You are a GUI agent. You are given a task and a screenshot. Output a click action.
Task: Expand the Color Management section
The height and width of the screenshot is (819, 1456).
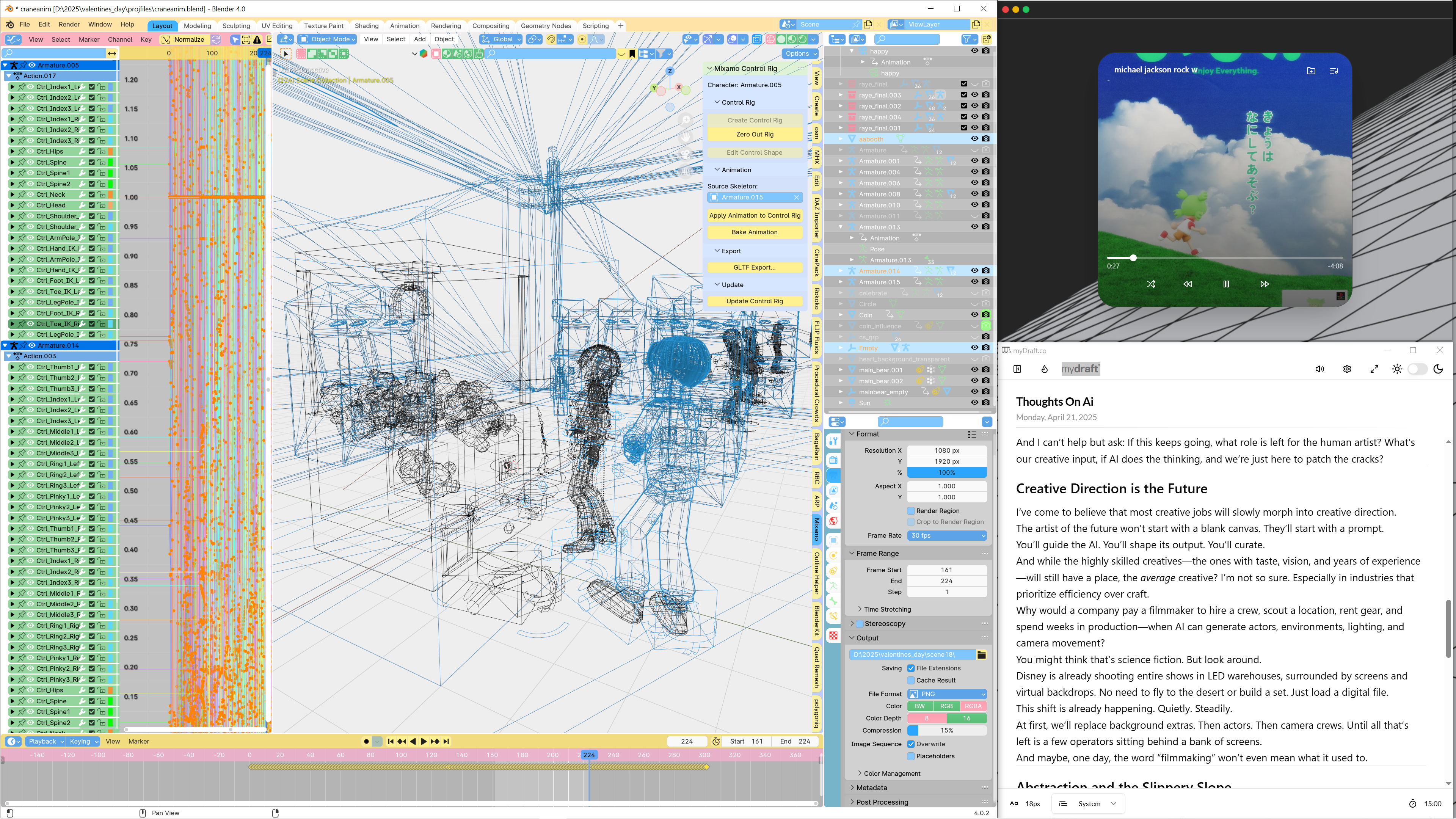(x=891, y=773)
